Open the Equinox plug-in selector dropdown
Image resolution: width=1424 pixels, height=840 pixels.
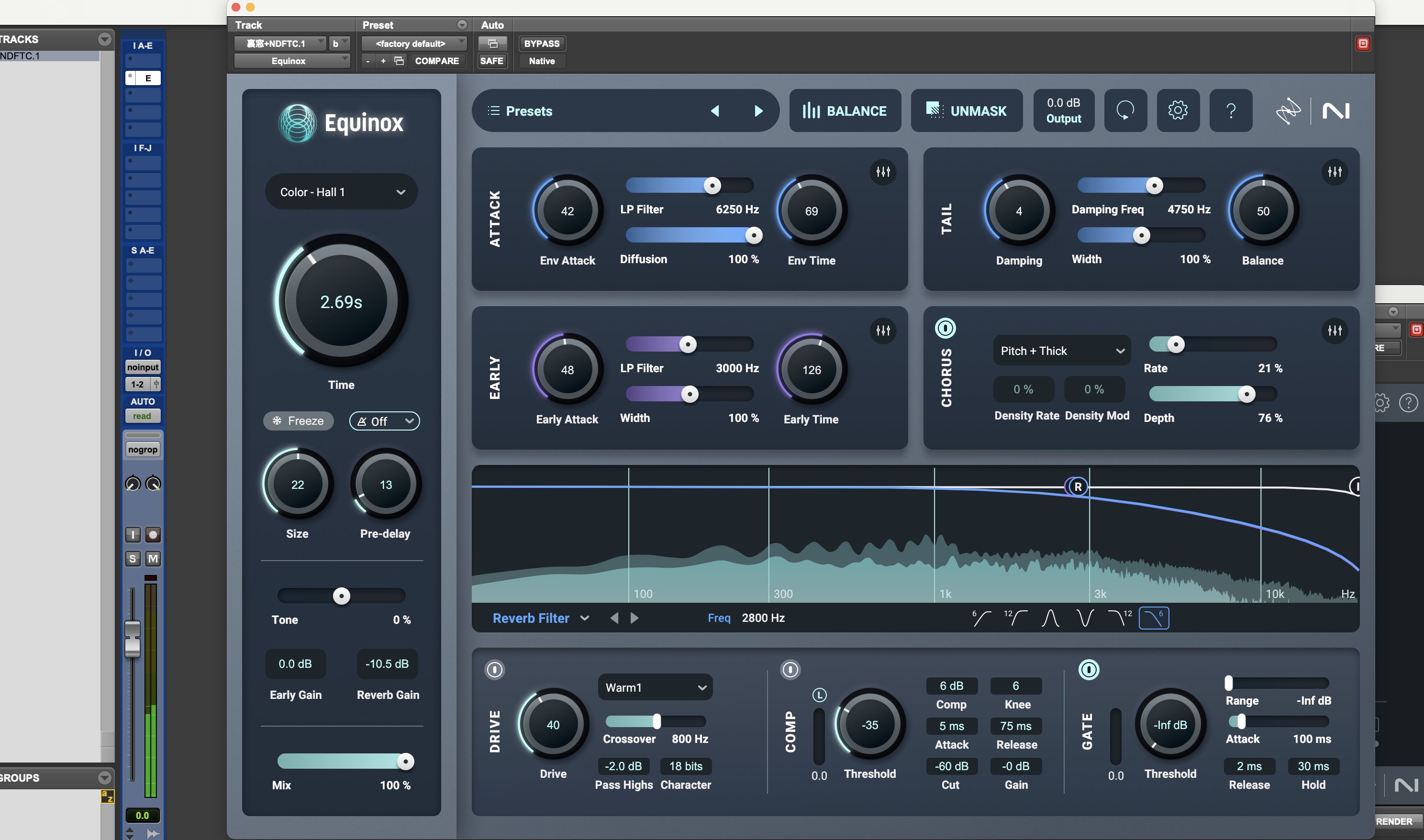[x=291, y=61]
